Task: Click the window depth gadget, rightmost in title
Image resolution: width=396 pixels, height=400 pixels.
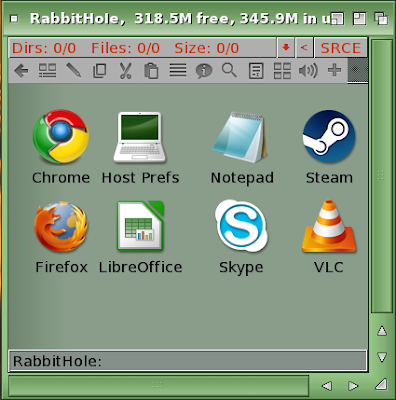Action: pyautogui.click(x=381, y=19)
